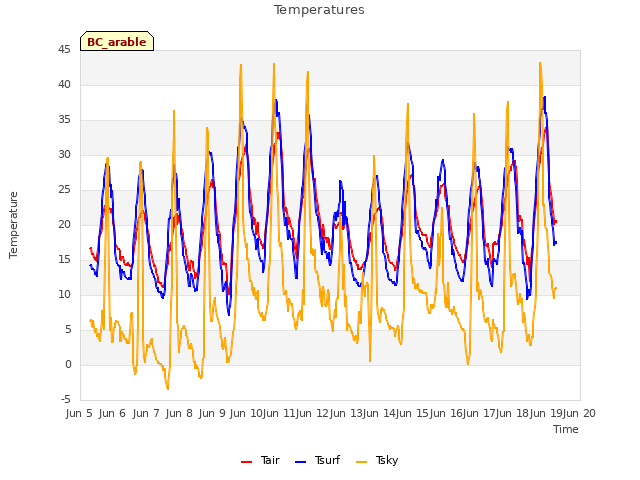The image size is (640, 480).
Task: Click the Jun 9 x-axis tick label
Action: click(x=212, y=413)
